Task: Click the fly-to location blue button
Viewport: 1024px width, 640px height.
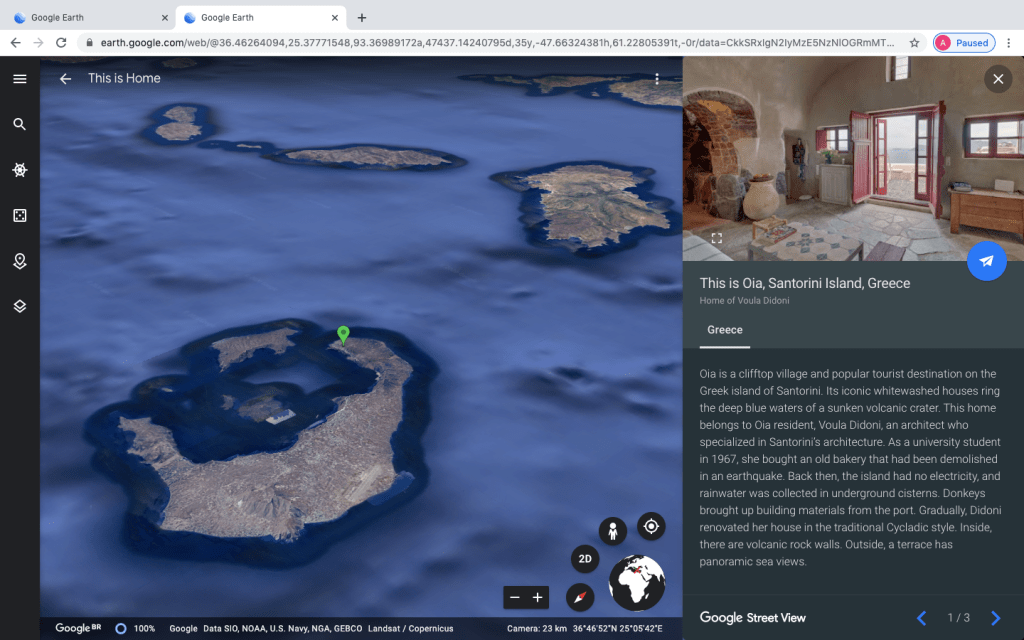Action: pyautogui.click(x=986, y=261)
